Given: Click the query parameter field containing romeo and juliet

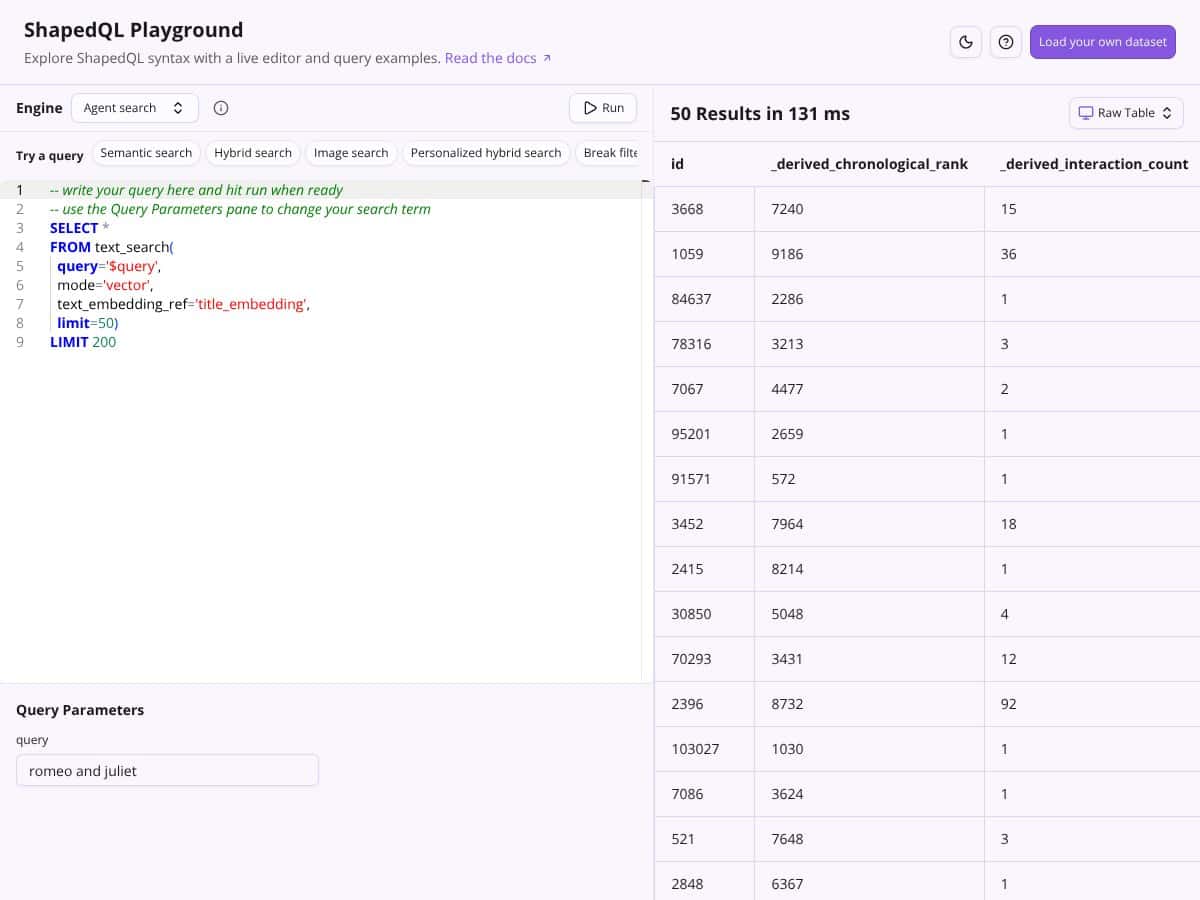Looking at the screenshot, I should 167,770.
